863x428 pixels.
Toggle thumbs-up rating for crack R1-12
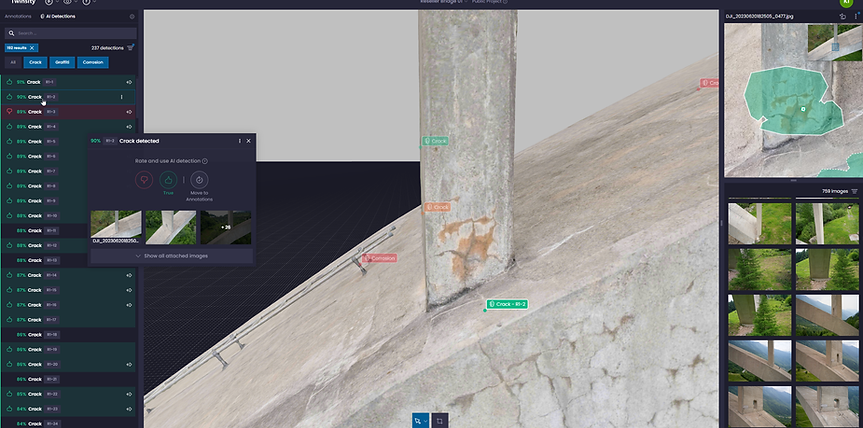9,245
